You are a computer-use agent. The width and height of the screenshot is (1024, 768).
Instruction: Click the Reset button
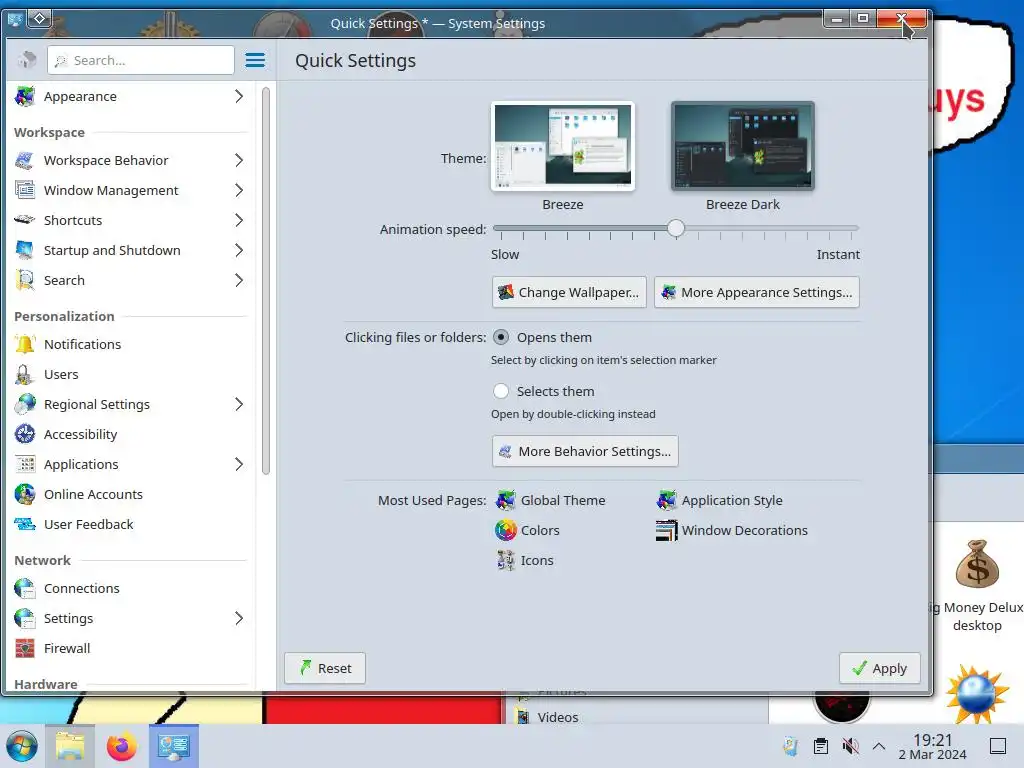(x=325, y=668)
